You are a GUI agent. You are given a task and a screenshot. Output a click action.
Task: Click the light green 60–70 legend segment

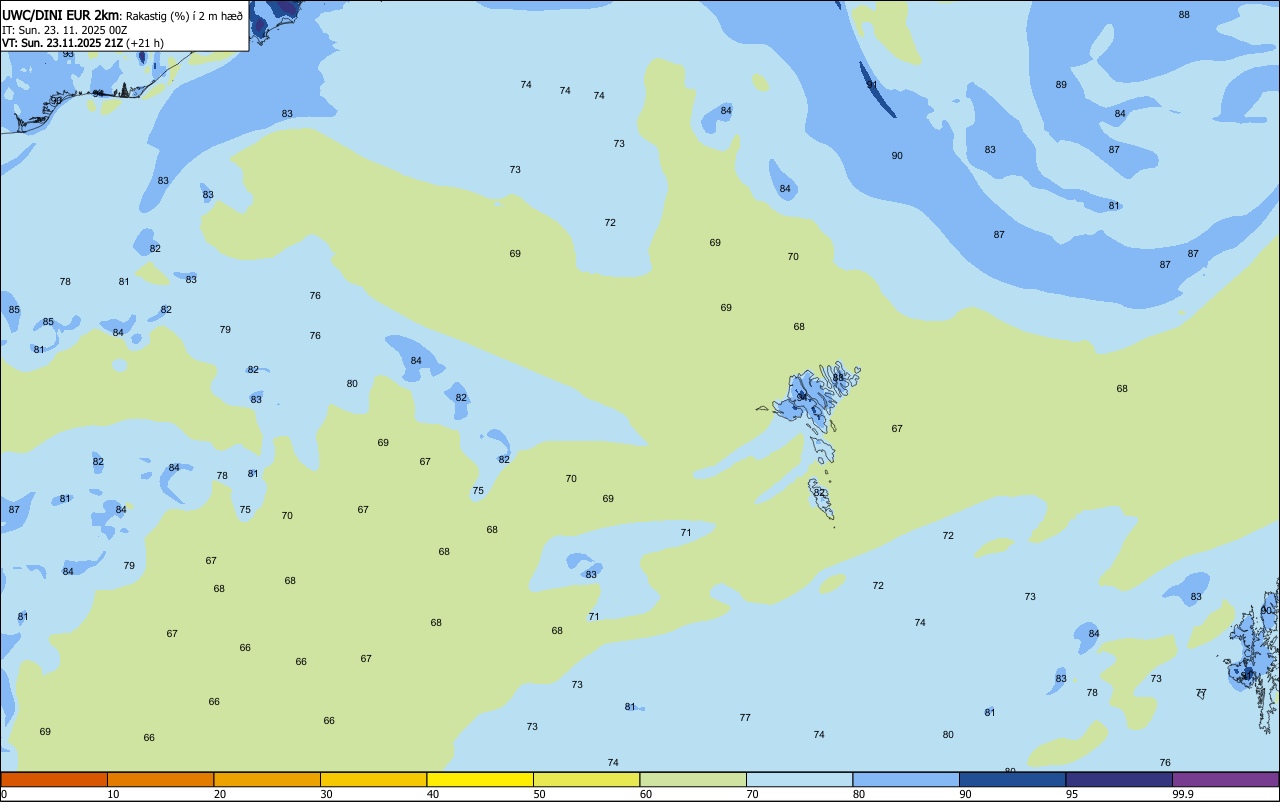pyautogui.click(x=693, y=780)
